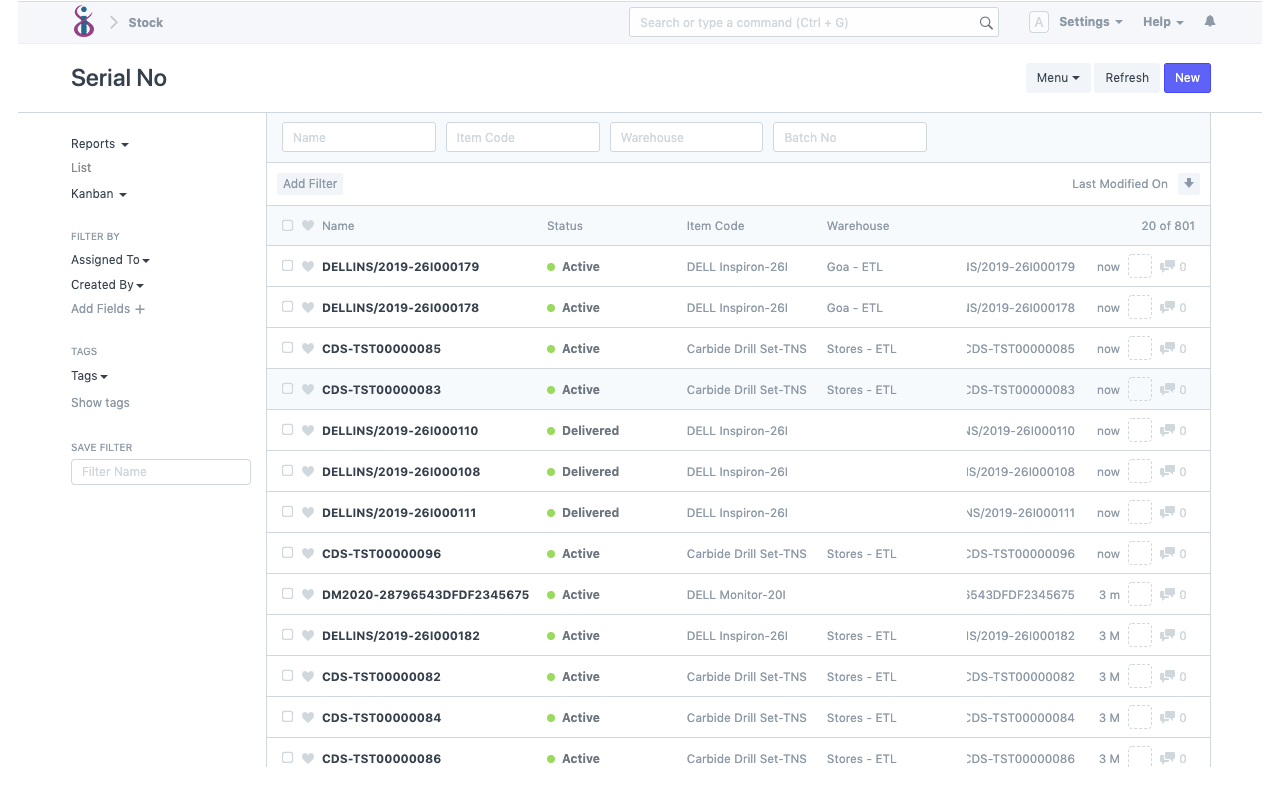Click the user avatar icon in the navbar
1281x800 pixels.
pyautogui.click(x=1038, y=21)
